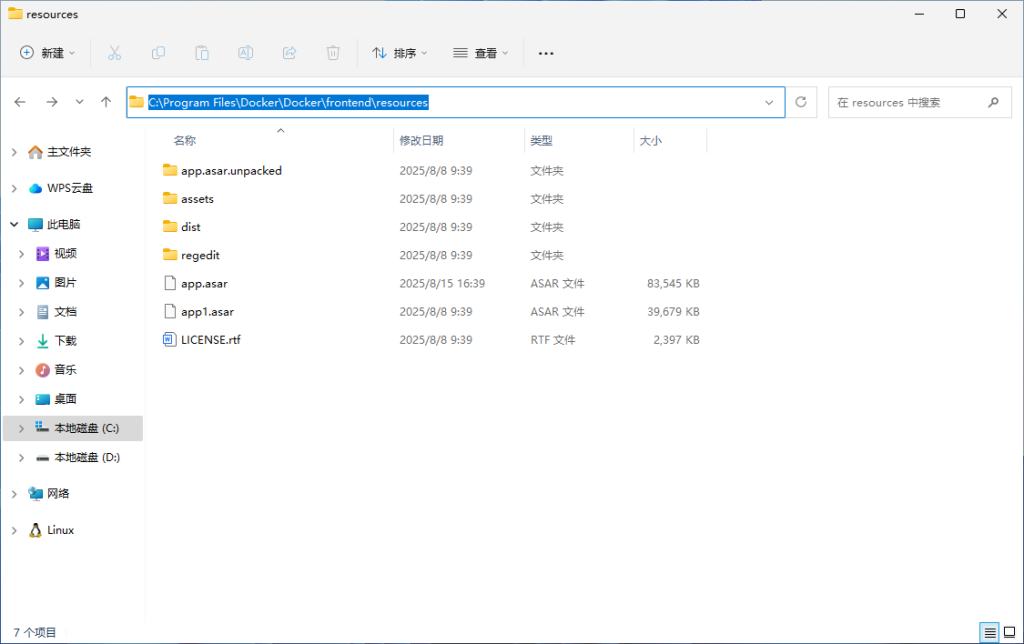Open the 查看 view dropdown
This screenshot has width=1024, height=644.
479,52
